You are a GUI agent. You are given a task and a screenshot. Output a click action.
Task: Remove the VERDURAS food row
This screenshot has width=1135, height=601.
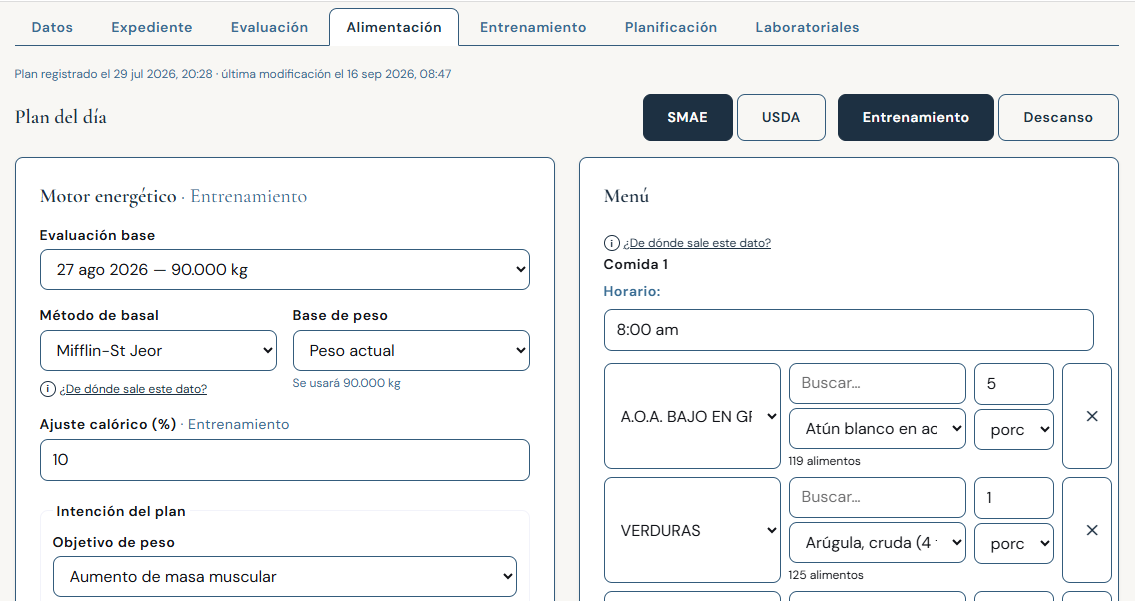[1087, 530]
